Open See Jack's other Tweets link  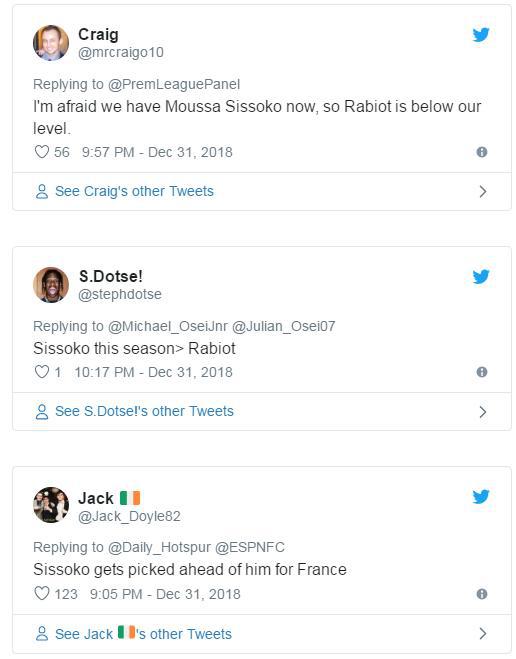point(143,633)
